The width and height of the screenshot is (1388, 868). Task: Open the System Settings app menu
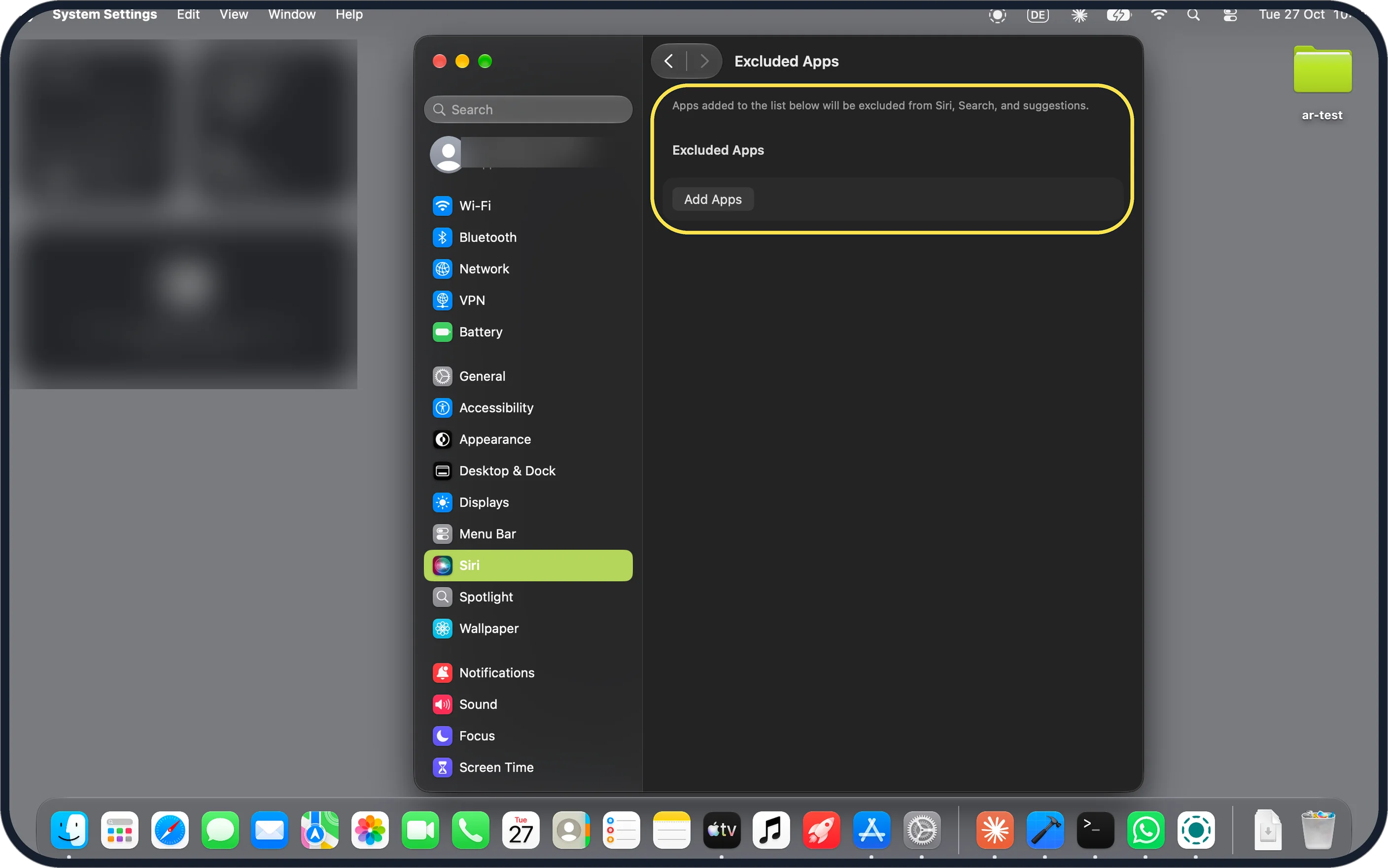(x=104, y=14)
